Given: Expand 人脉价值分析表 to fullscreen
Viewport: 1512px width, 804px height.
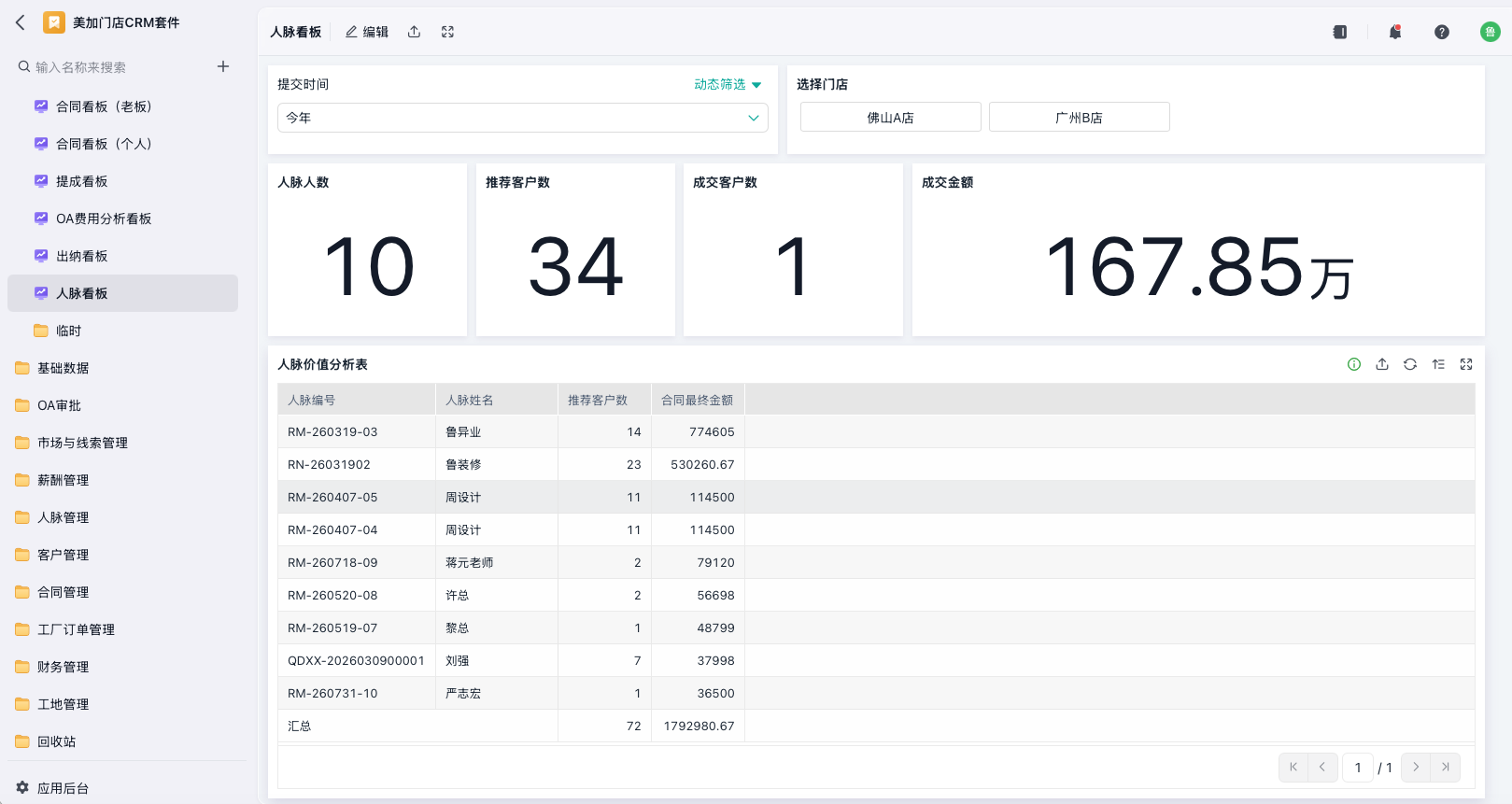Looking at the screenshot, I should coord(1466,364).
